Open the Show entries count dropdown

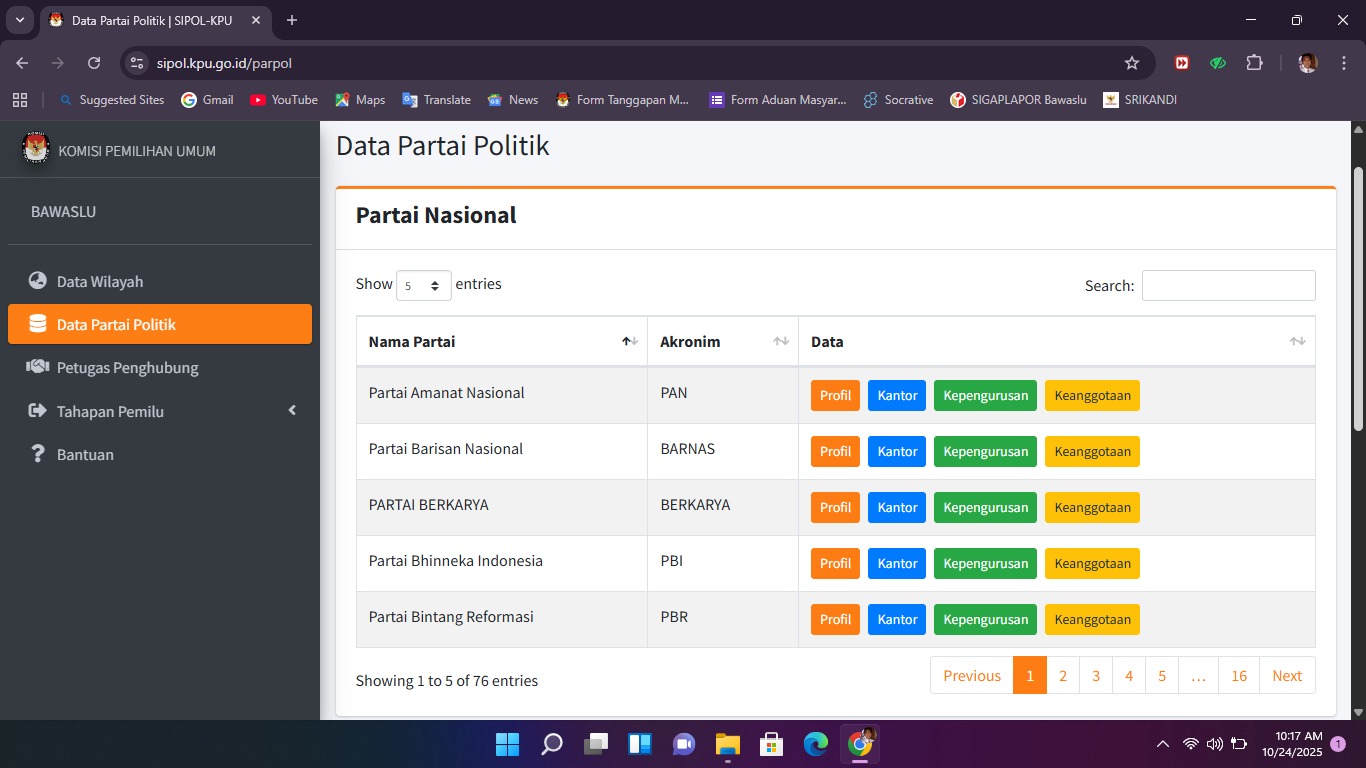(423, 285)
